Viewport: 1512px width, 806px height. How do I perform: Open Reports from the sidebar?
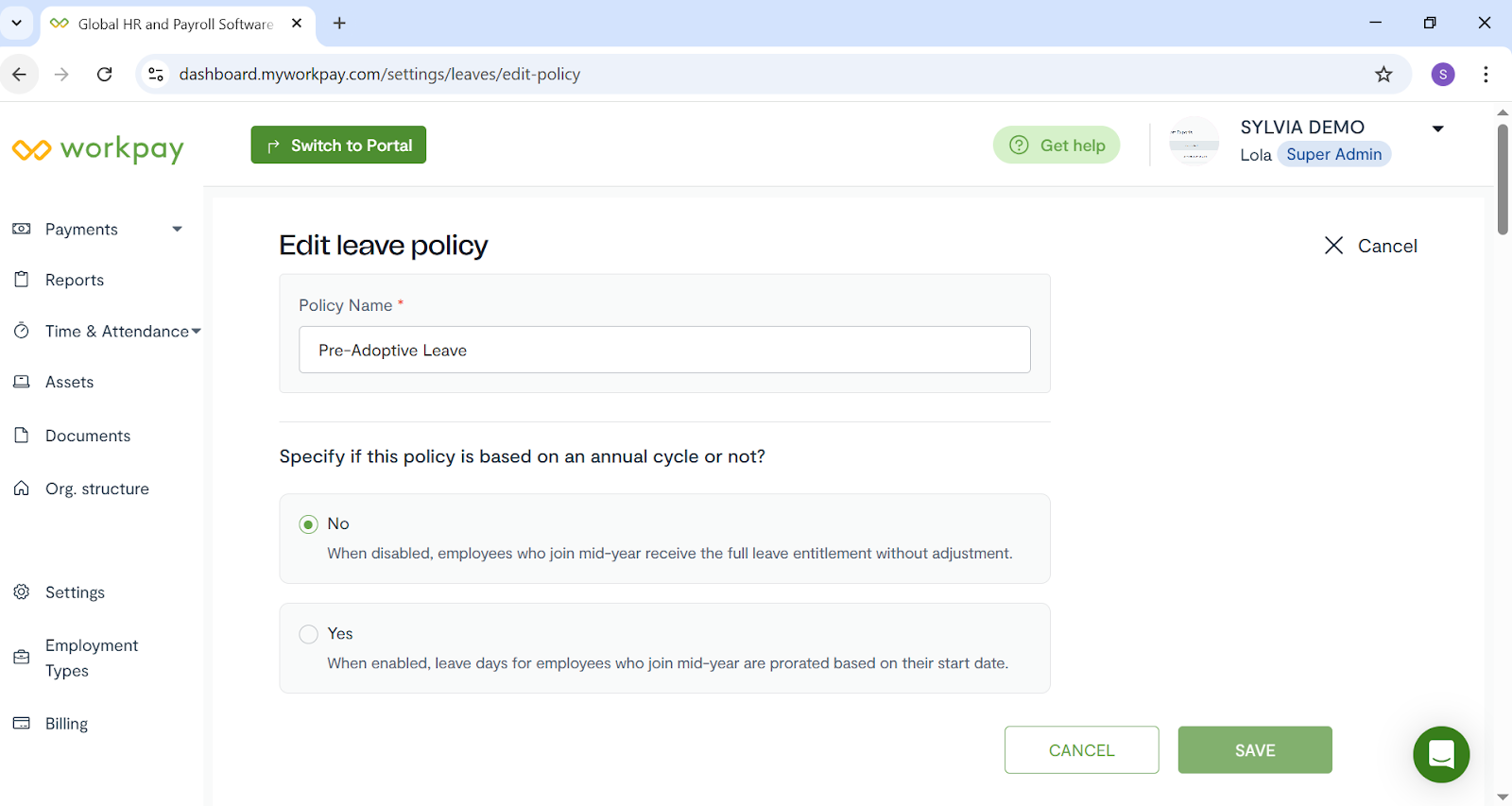pyautogui.click(x=75, y=280)
